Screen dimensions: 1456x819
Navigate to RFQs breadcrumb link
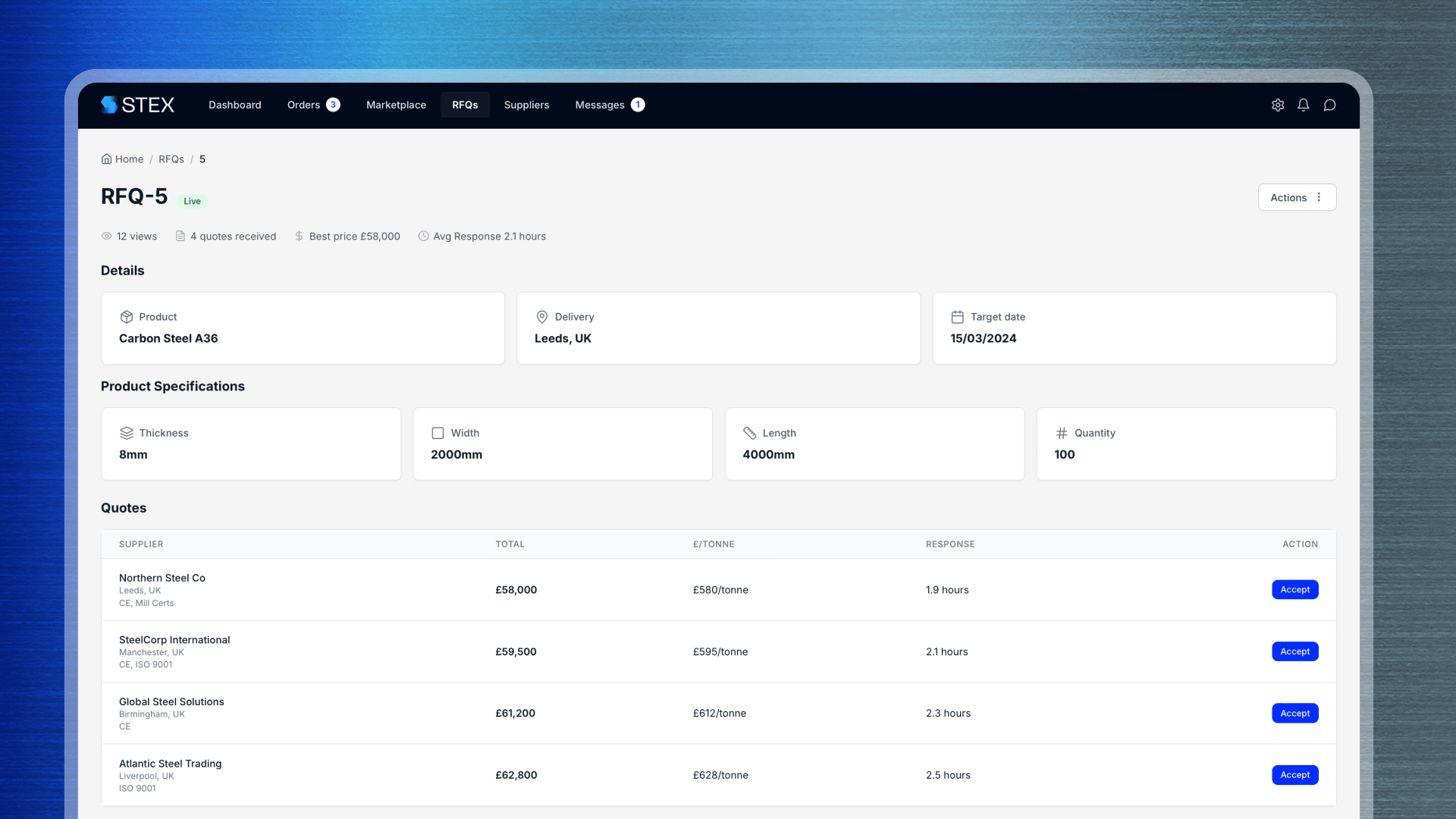tap(171, 159)
